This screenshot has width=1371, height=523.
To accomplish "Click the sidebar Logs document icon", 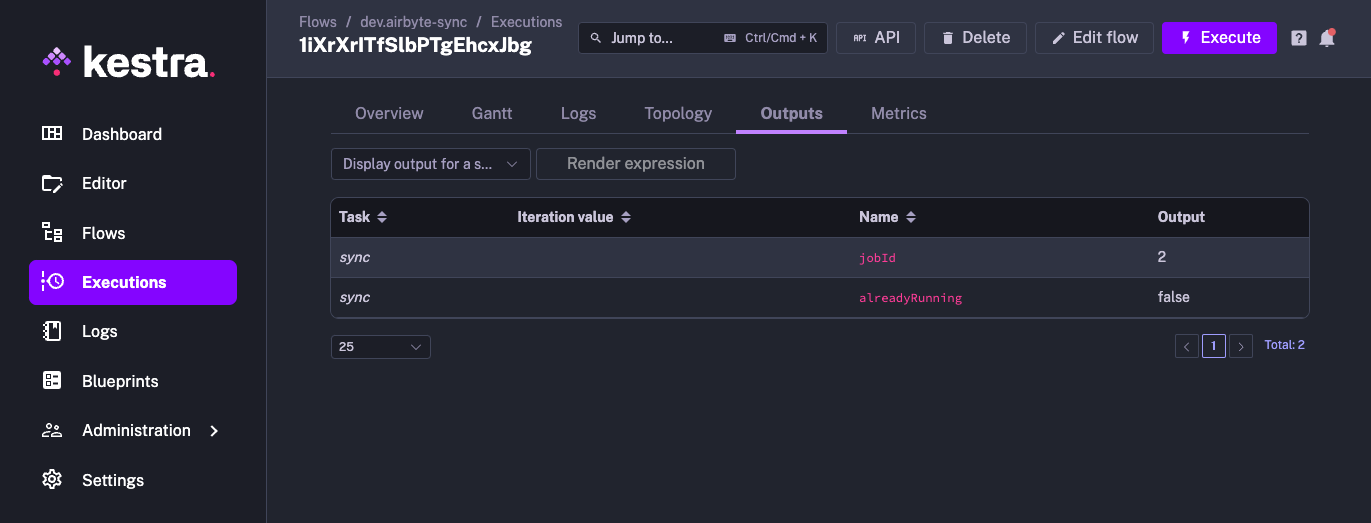I will pos(52,331).
